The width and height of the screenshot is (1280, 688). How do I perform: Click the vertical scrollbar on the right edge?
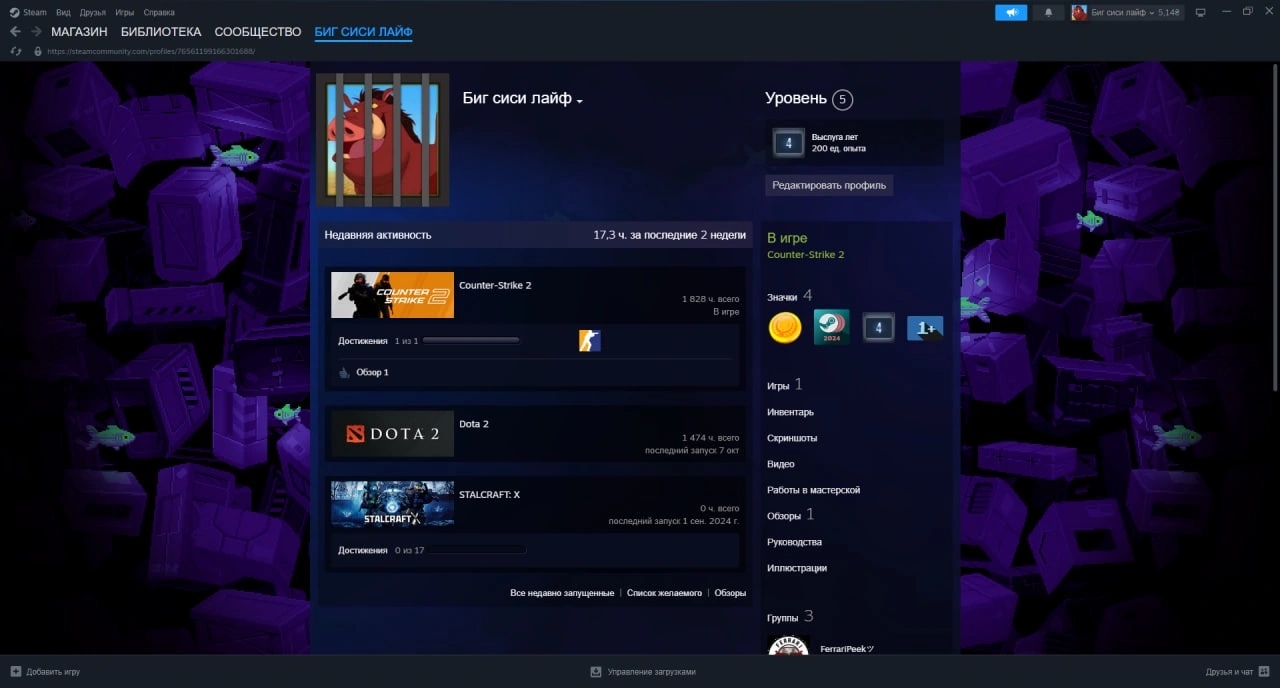(1276, 227)
